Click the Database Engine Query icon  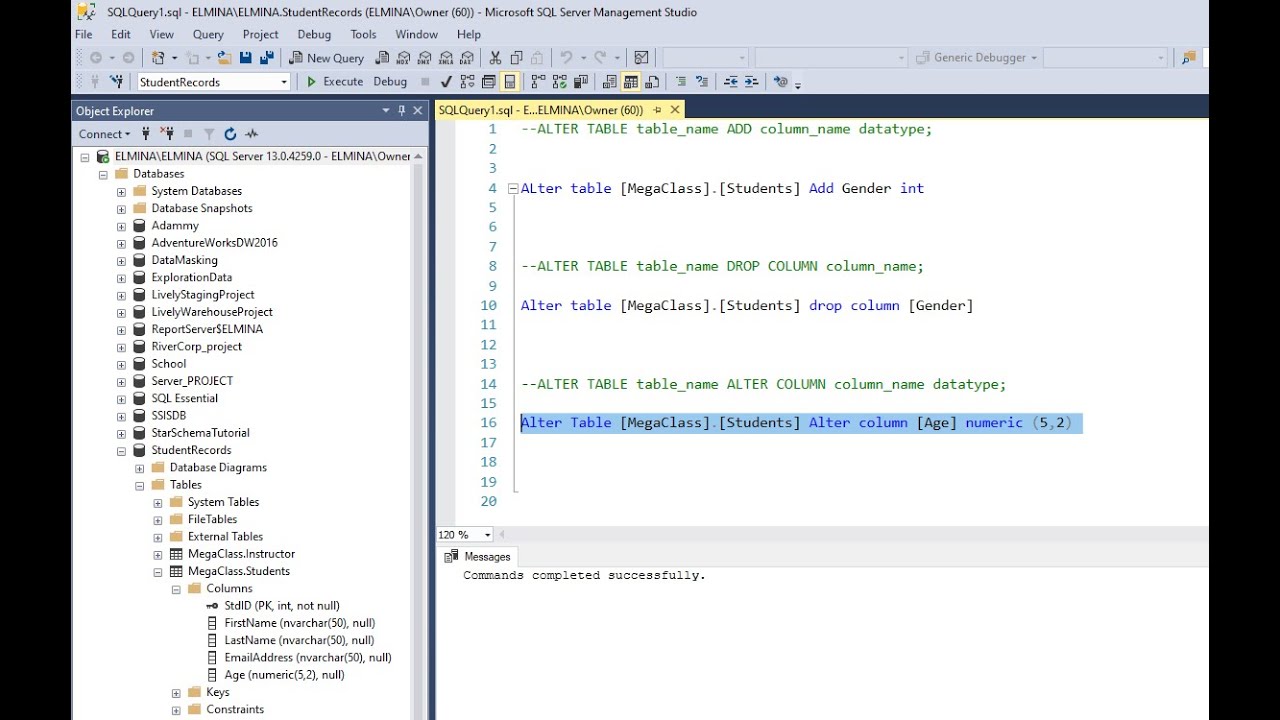click(382, 58)
